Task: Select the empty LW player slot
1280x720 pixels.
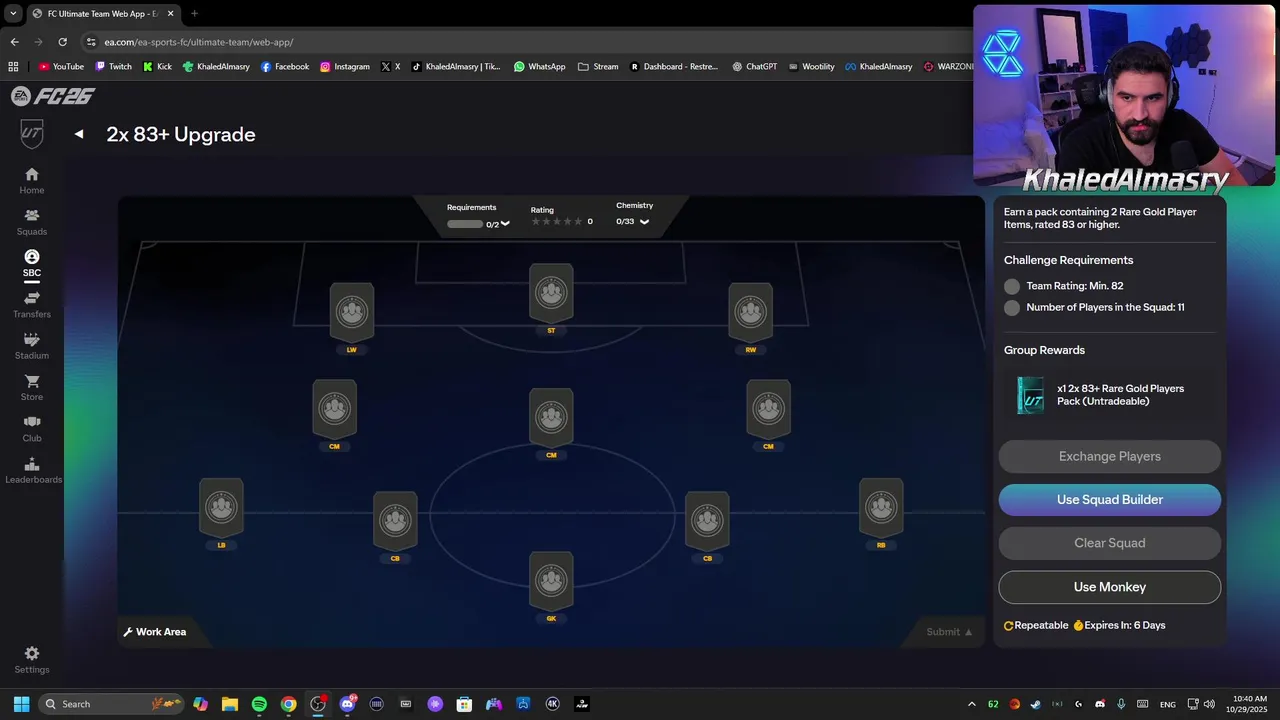Action: coord(352,312)
